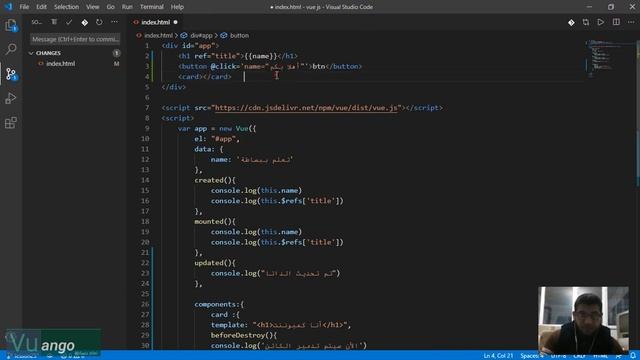Open editor more actions ellipsis
The image size is (640, 360).
[x=631, y=22]
